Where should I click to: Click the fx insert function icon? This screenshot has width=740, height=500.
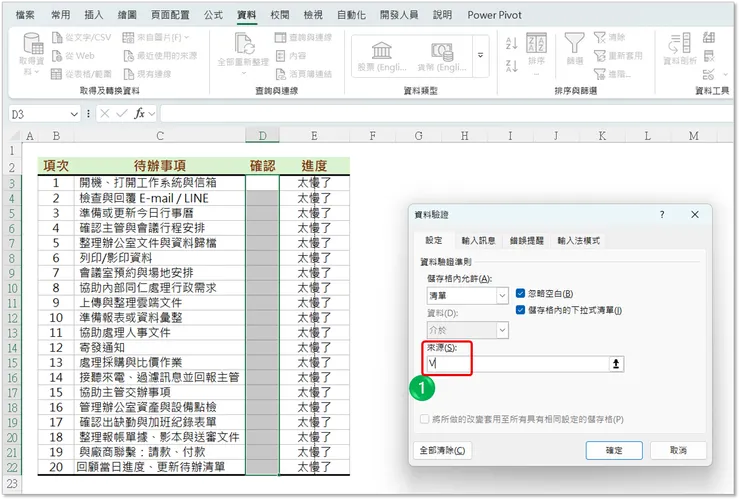139,114
